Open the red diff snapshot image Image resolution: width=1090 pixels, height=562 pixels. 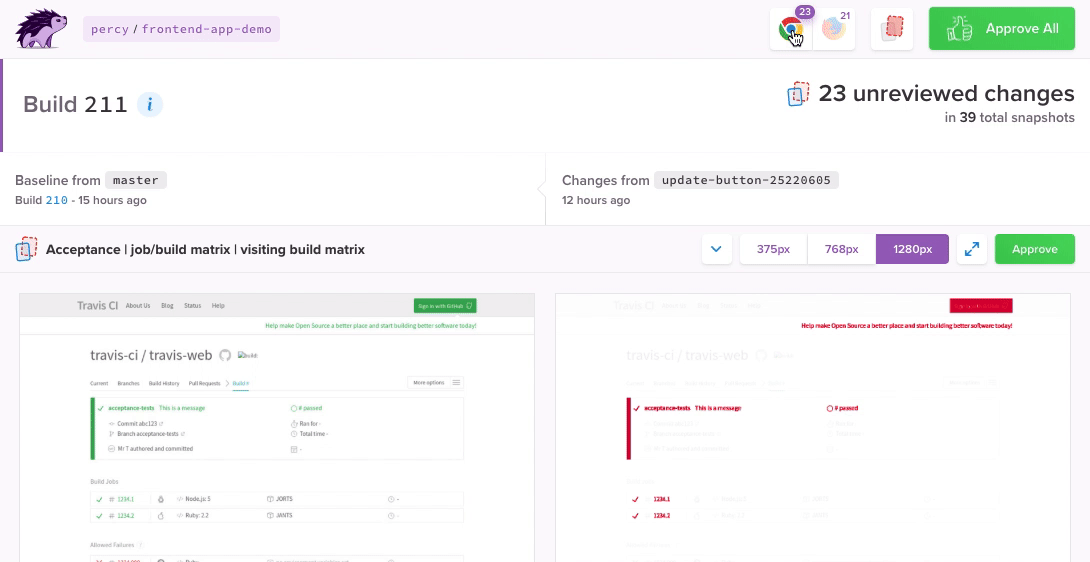[813, 427]
